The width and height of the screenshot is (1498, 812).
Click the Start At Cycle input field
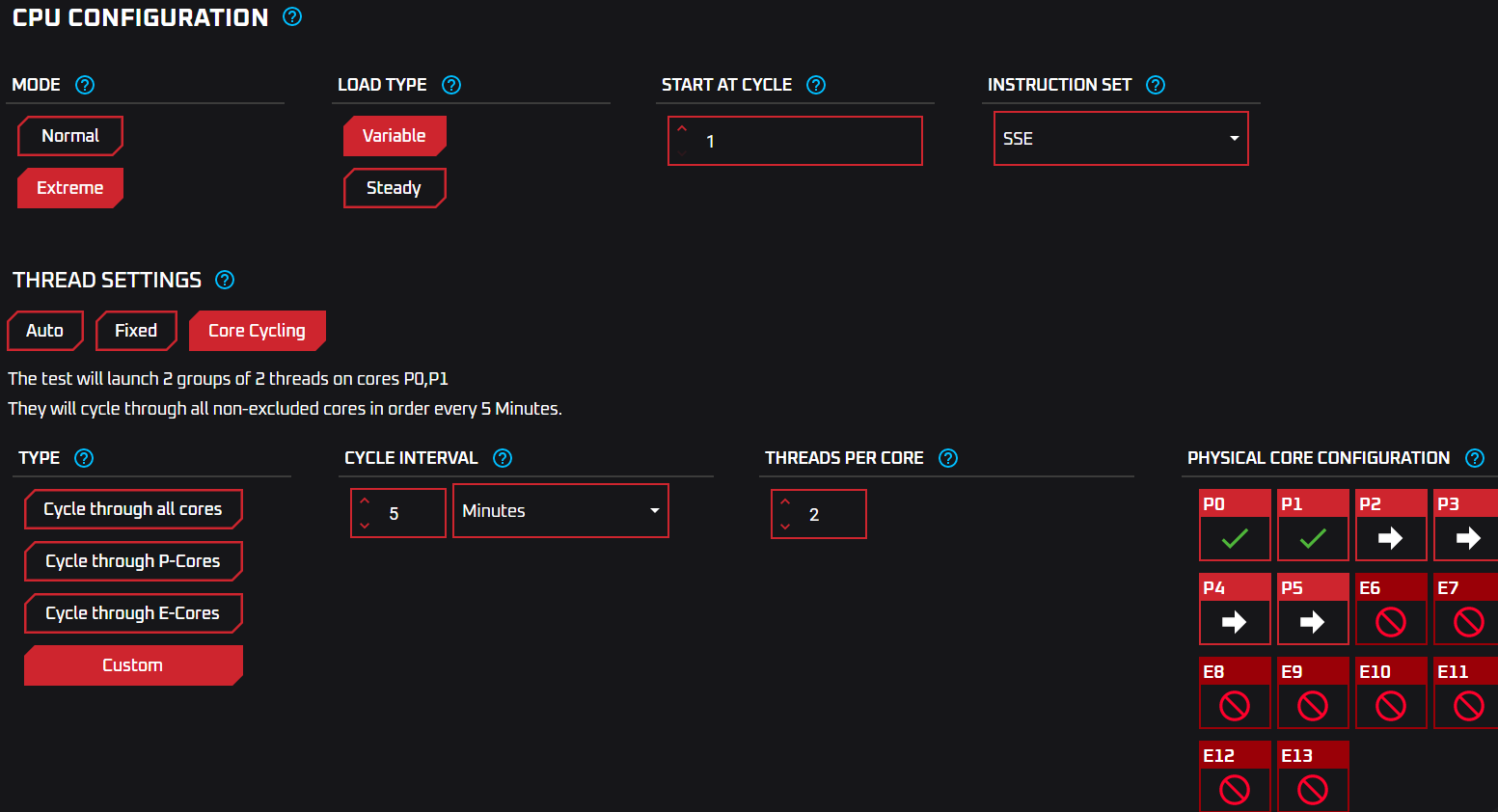[x=806, y=142]
